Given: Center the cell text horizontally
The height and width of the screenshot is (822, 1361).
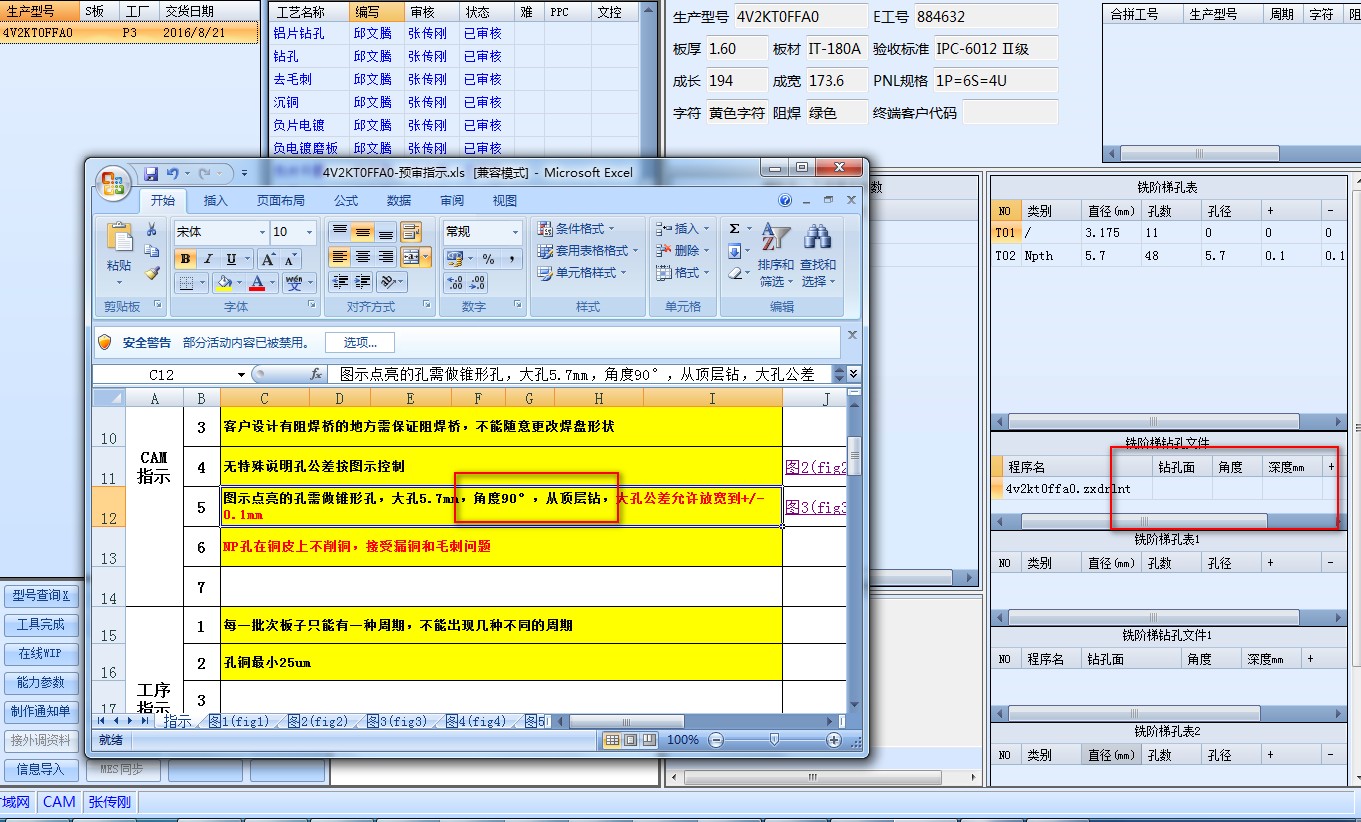Looking at the screenshot, I should coord(362,257).
